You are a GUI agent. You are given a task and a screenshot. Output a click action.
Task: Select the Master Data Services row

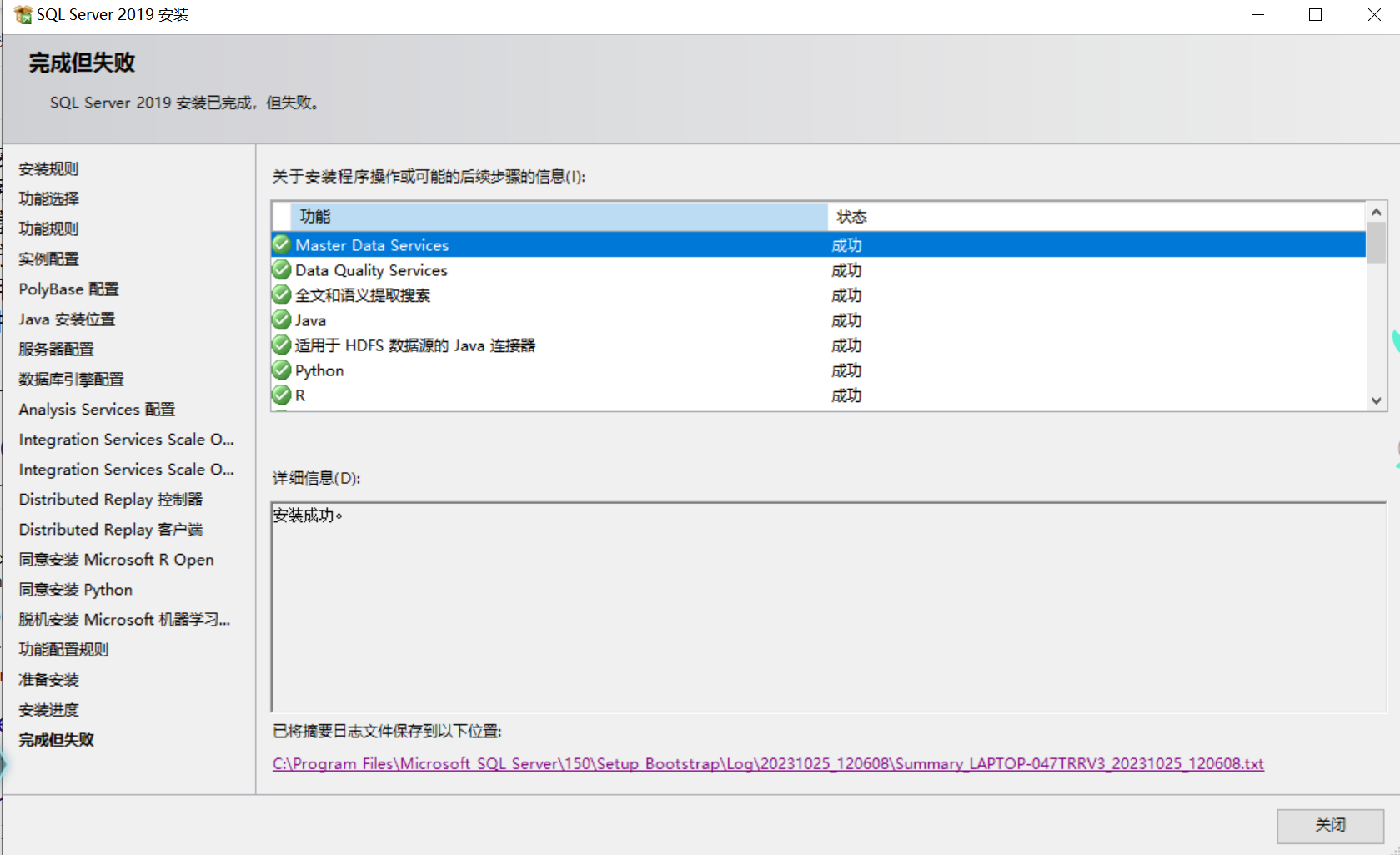point(550,245)
